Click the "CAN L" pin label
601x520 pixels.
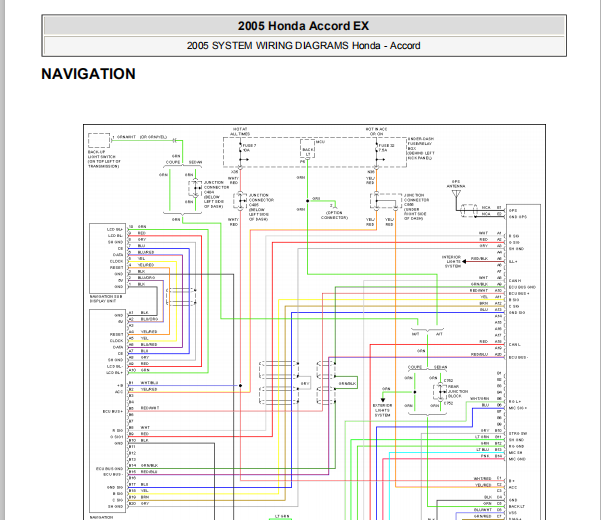[514, 344]
